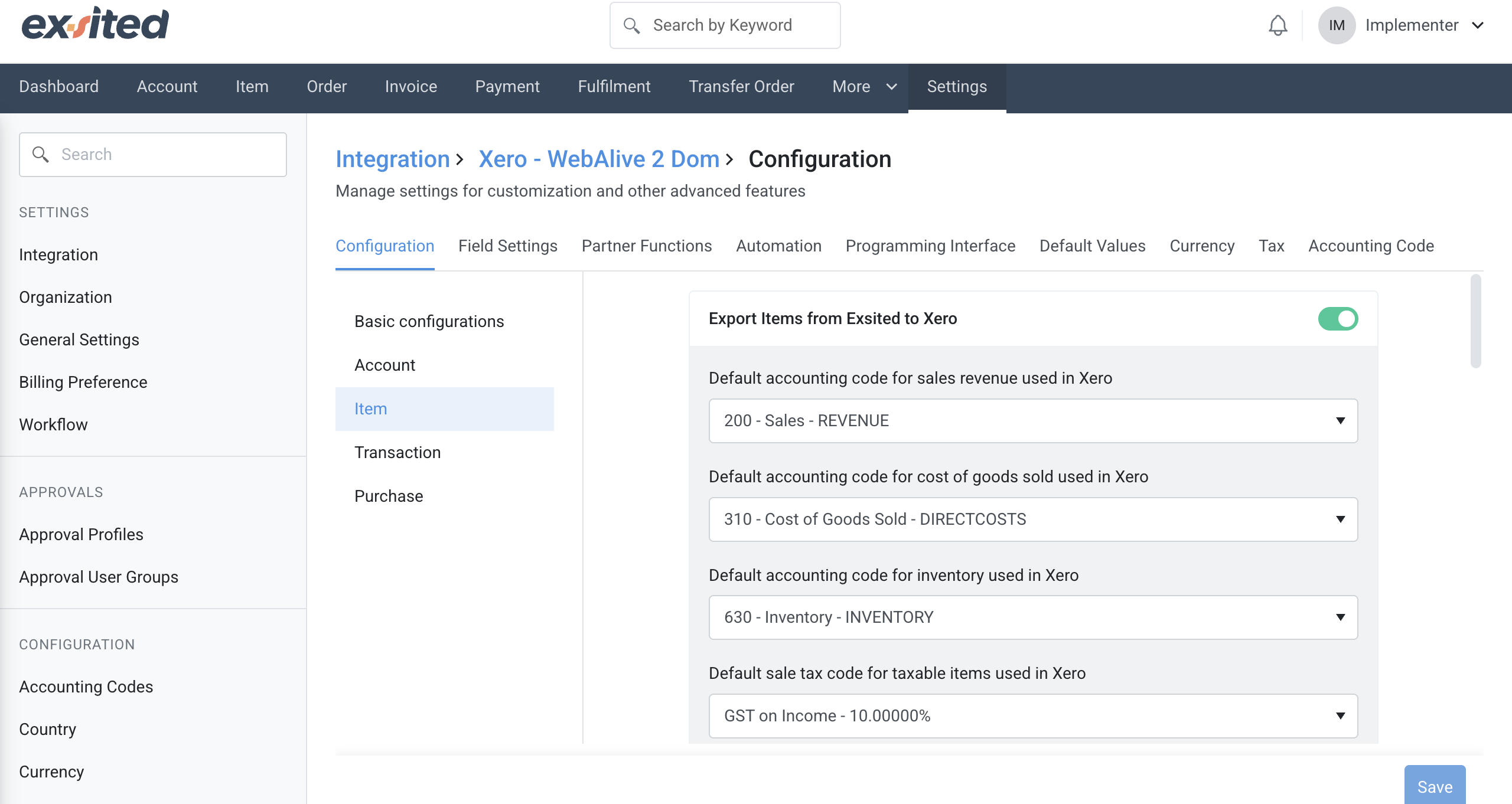Open the Payment navigation menu item

click(x=507, y=87)
